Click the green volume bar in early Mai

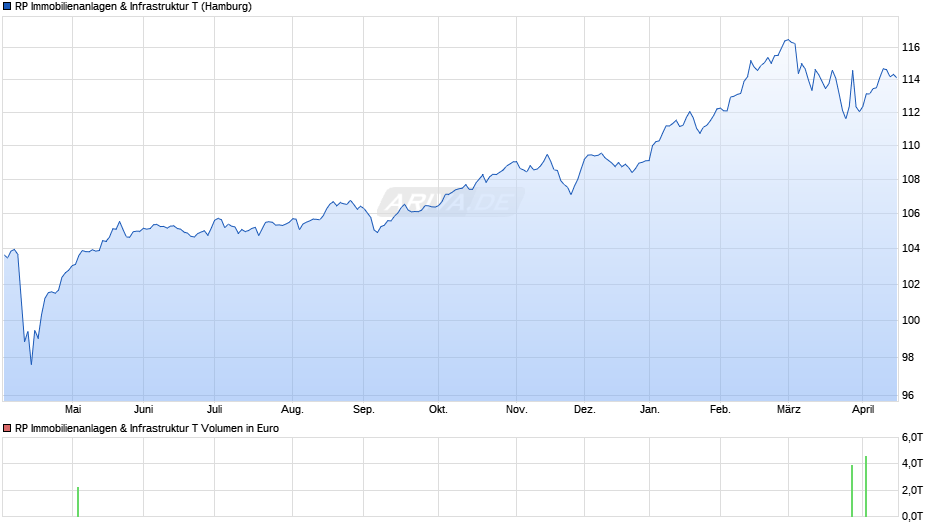[x=78, y=502]
